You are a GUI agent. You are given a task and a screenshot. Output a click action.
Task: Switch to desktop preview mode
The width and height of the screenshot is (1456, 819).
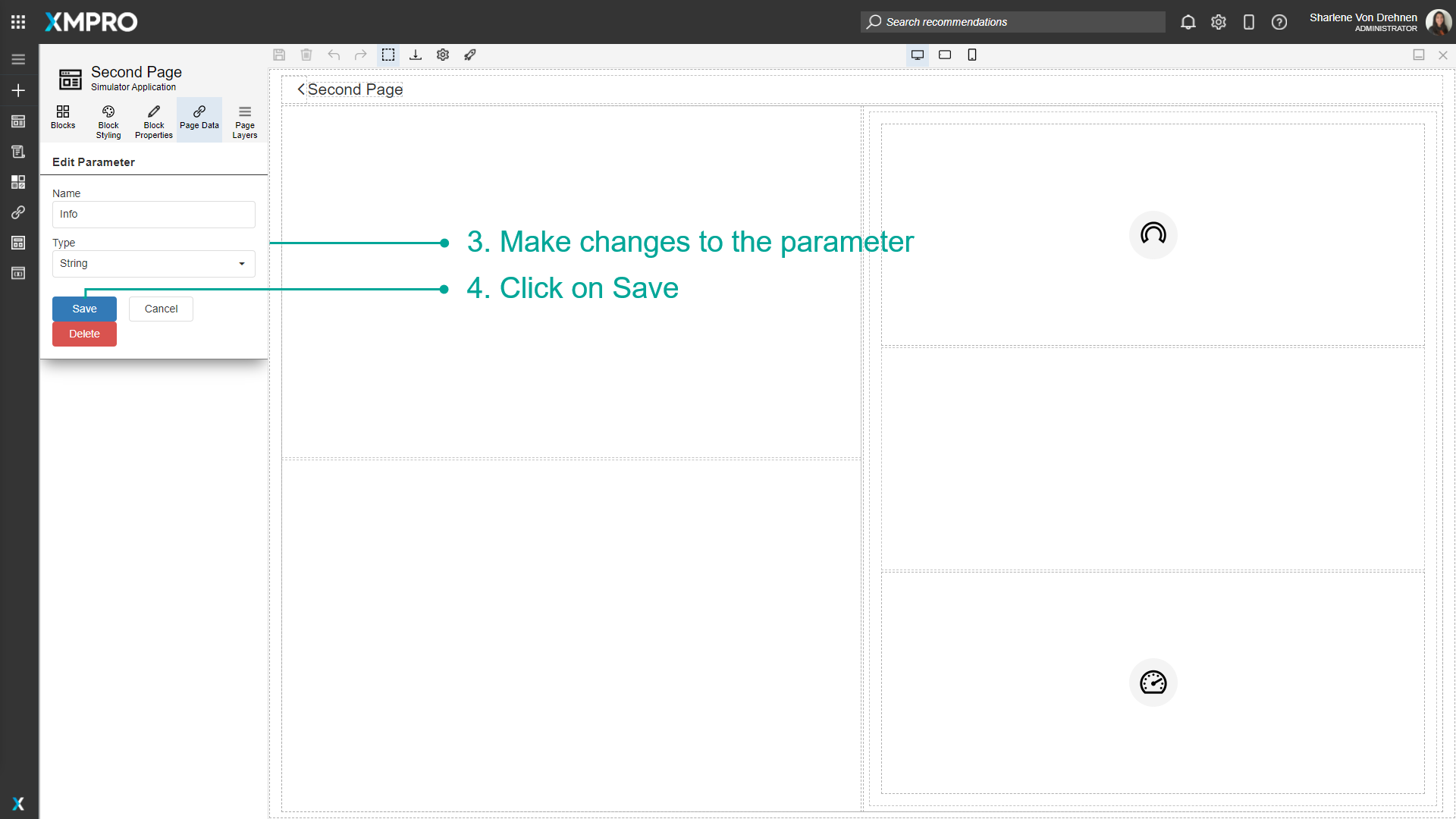pyautogui.click(x=918, y=55)
